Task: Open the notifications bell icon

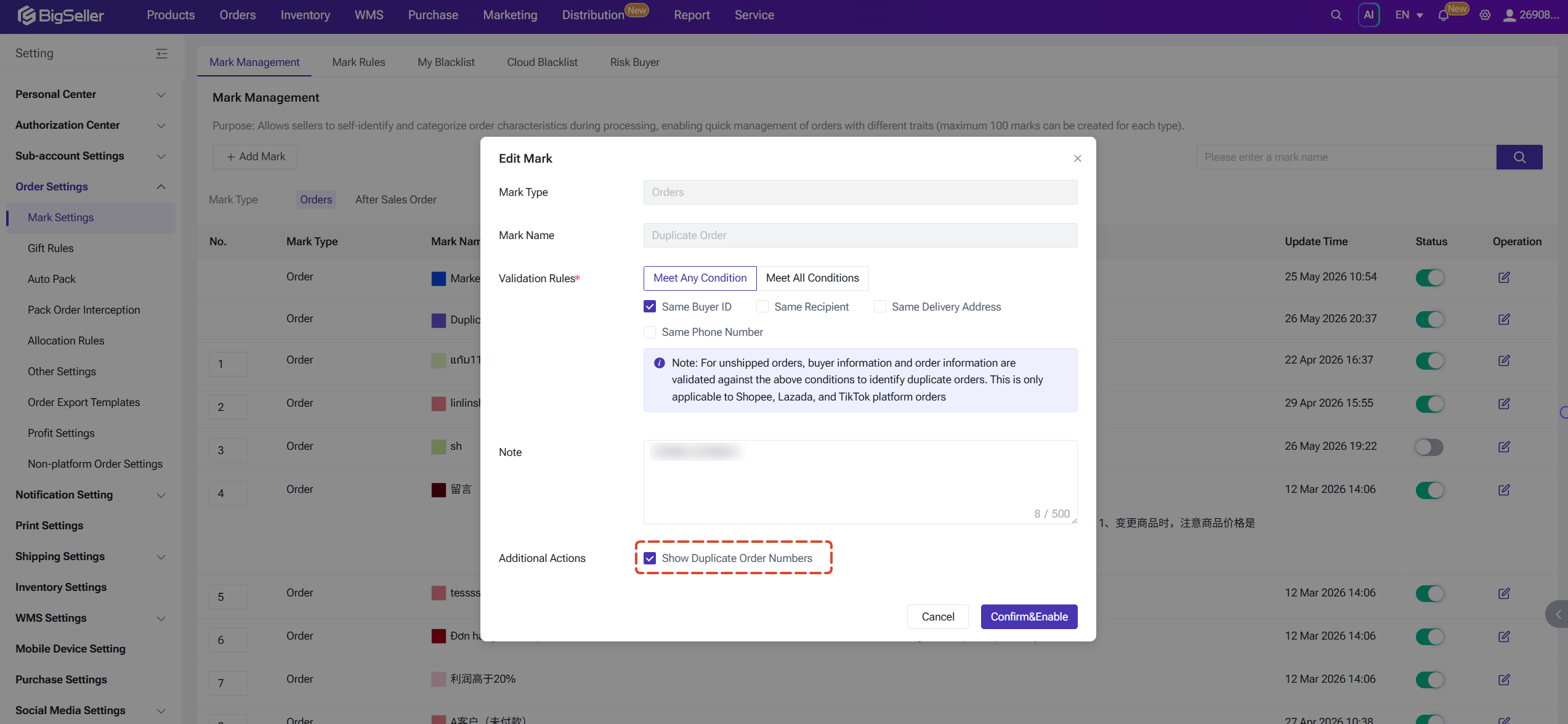Action: point(1443,15)
